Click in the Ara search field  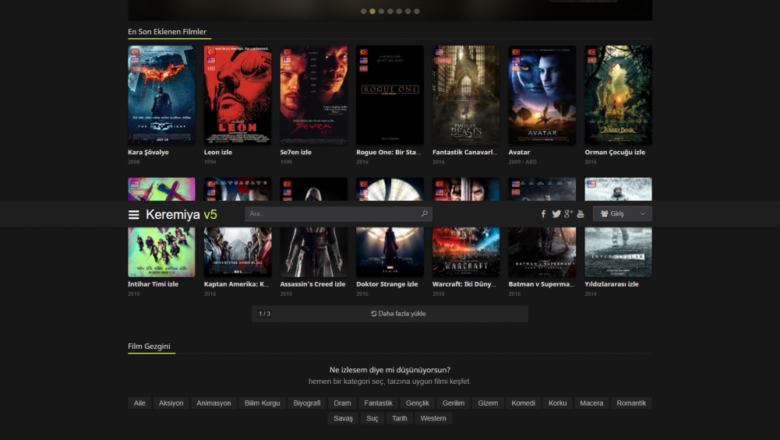(x=330, y=214)
